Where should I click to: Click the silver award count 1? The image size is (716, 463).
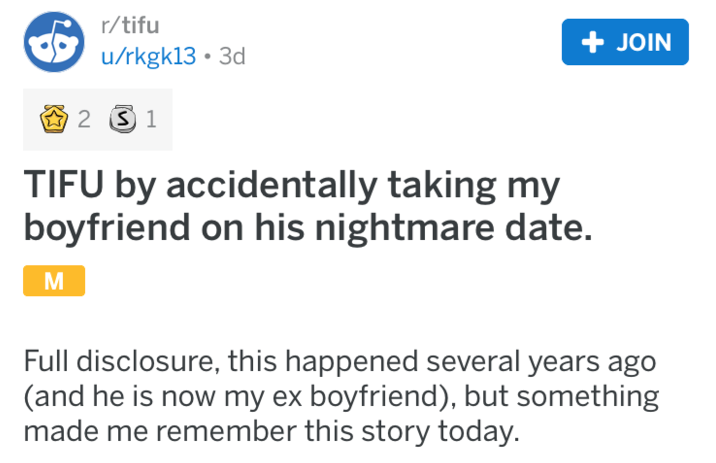tap(150, 121)
